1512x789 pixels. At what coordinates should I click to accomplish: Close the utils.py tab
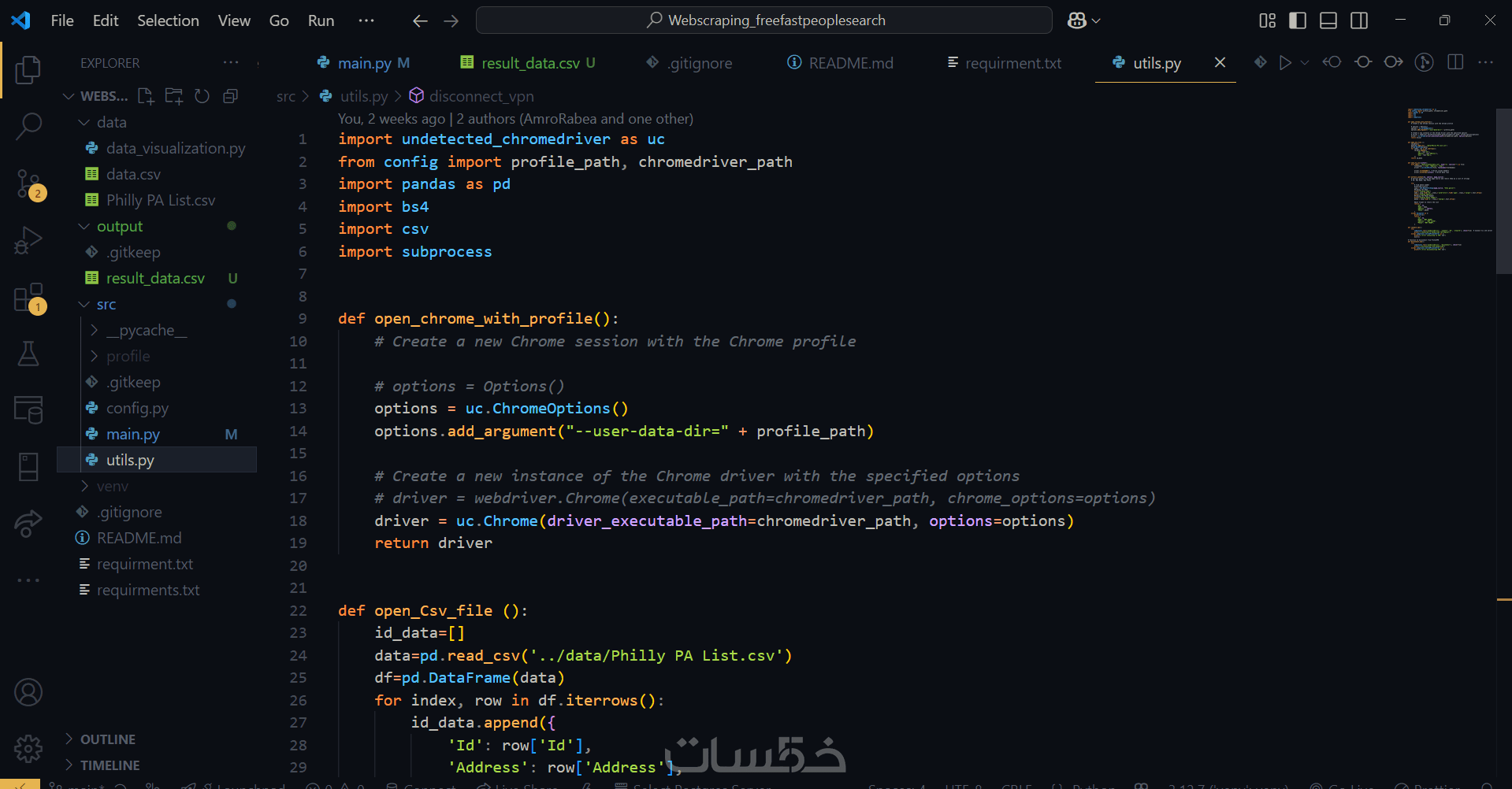(1220, 62)
